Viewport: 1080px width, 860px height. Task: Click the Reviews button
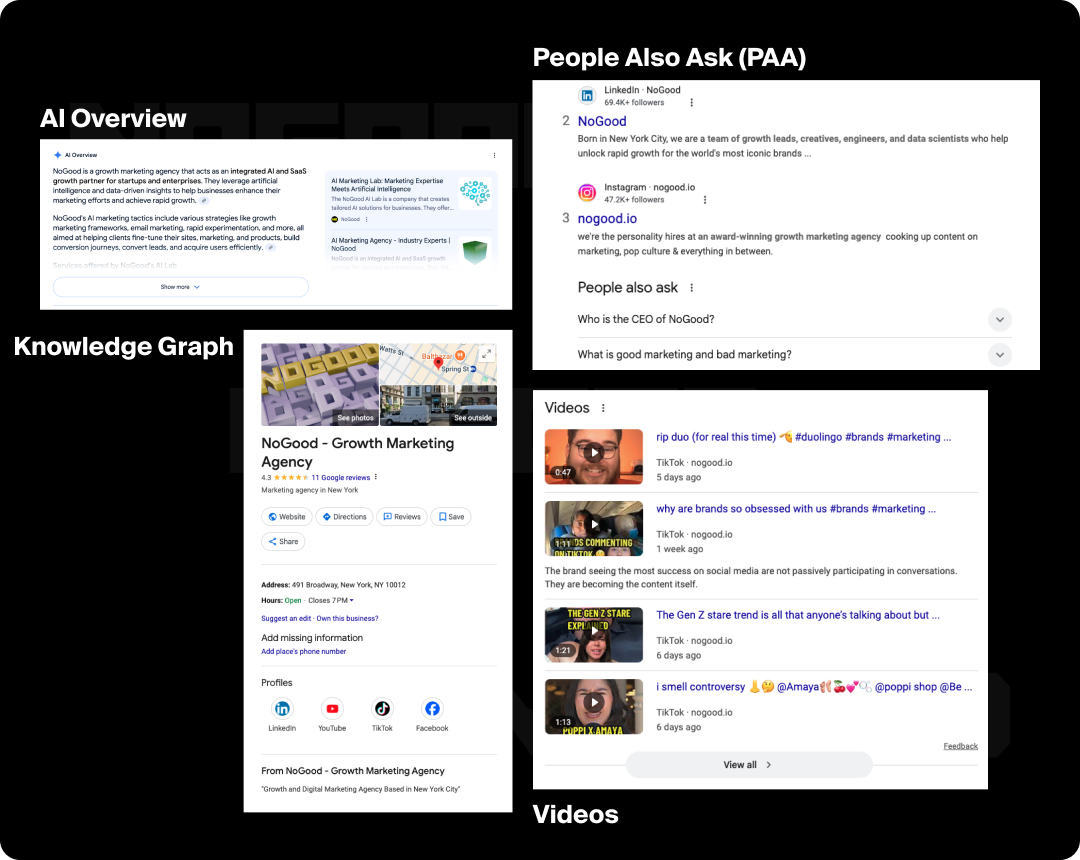click(402, 516)
